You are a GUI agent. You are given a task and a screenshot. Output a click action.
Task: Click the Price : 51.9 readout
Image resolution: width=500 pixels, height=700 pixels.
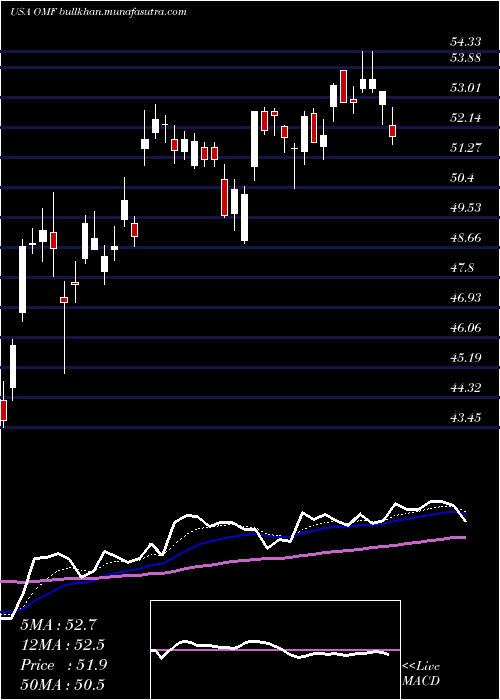(64, 665)
